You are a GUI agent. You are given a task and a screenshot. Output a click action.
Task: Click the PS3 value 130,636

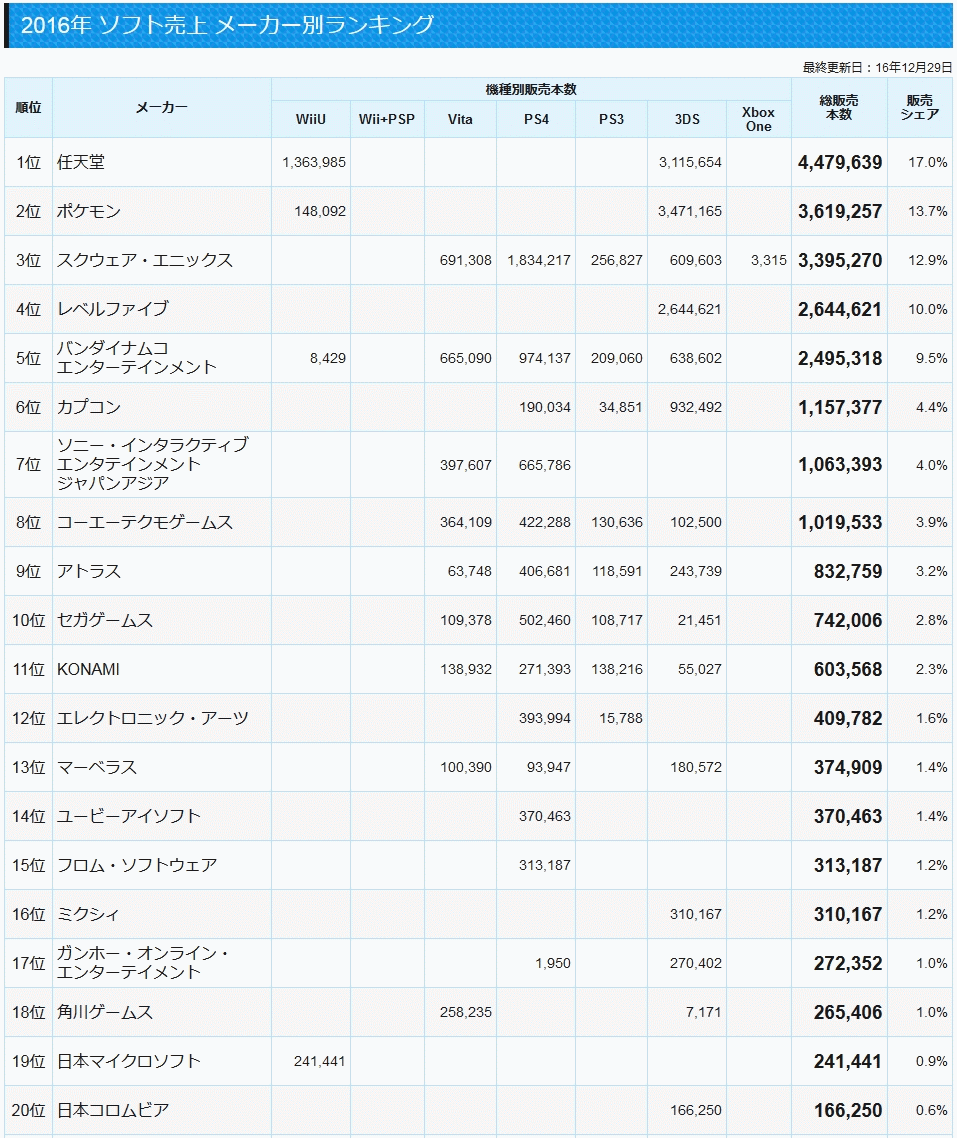pyautogui.click(x=617, y=523)
